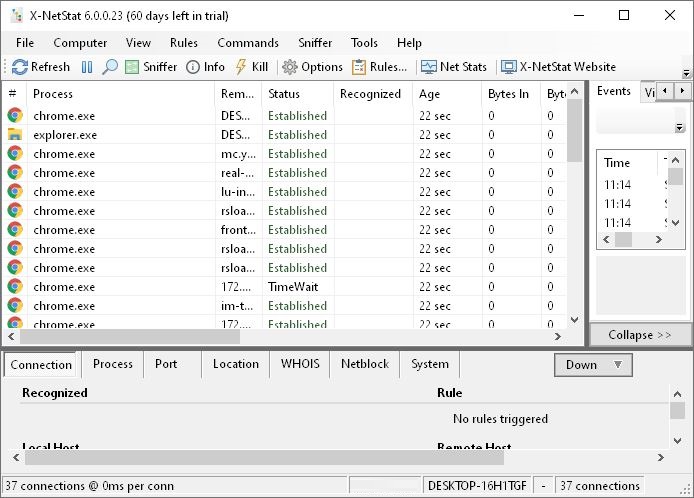This screenshot has width=694, height=498.
Task: Click Chrome icon of the mc.y... row
Action: click(15, 154)
